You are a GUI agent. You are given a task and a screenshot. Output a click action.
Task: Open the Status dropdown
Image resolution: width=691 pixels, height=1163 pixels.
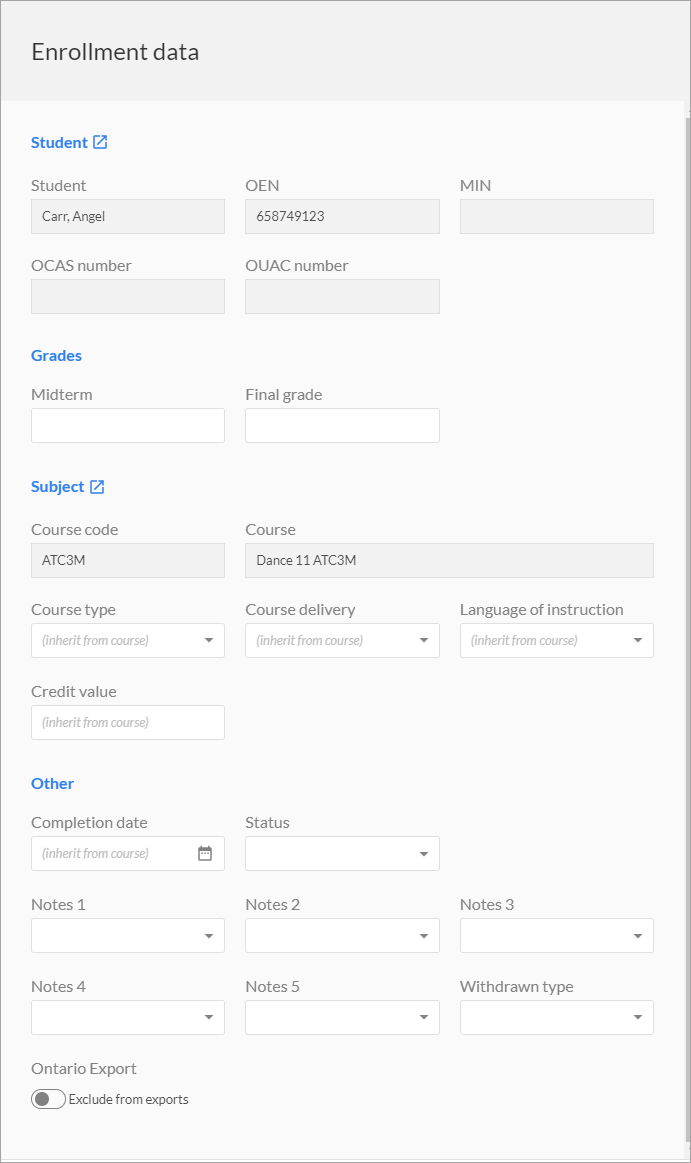[342, 854]
